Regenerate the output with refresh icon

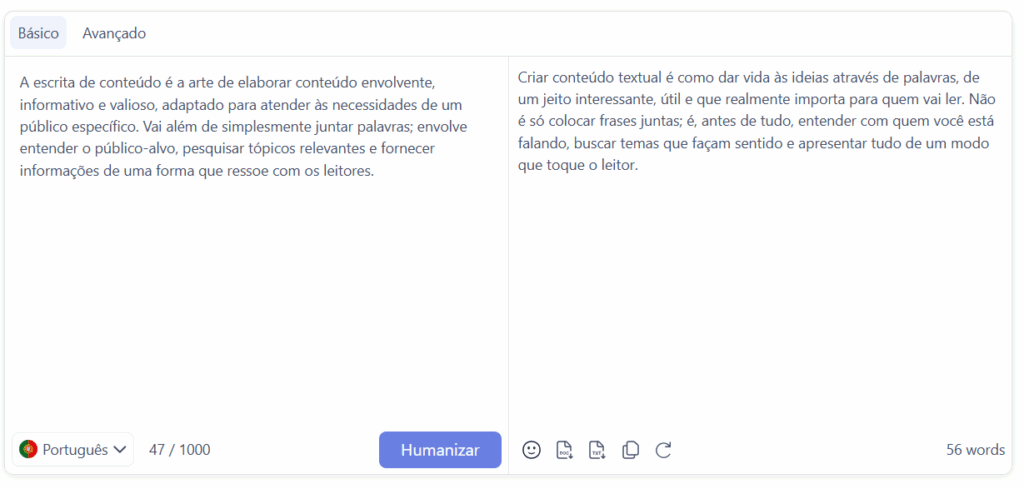tap(664, 450)
